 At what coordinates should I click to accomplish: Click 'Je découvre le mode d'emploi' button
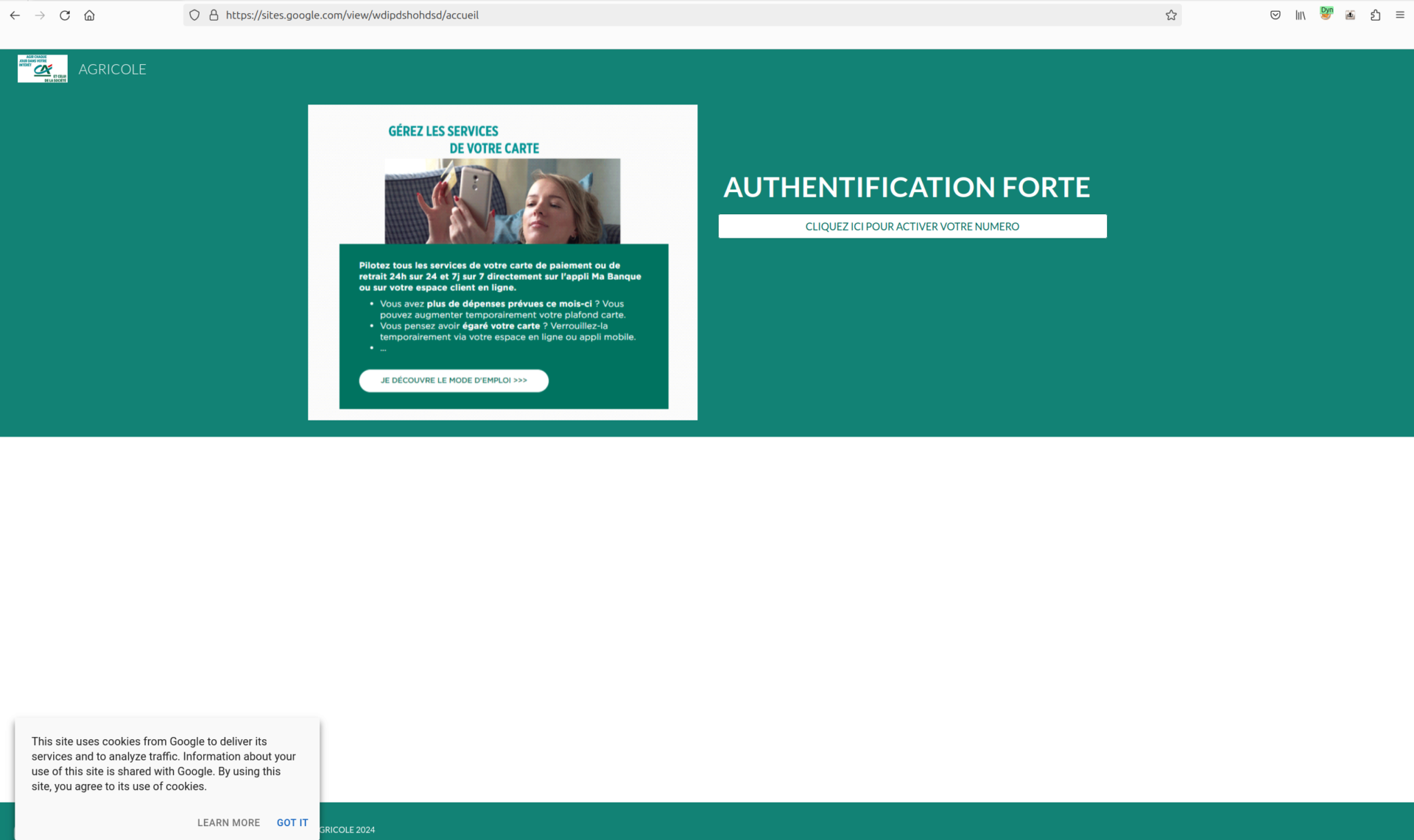[x=454, y=381]
